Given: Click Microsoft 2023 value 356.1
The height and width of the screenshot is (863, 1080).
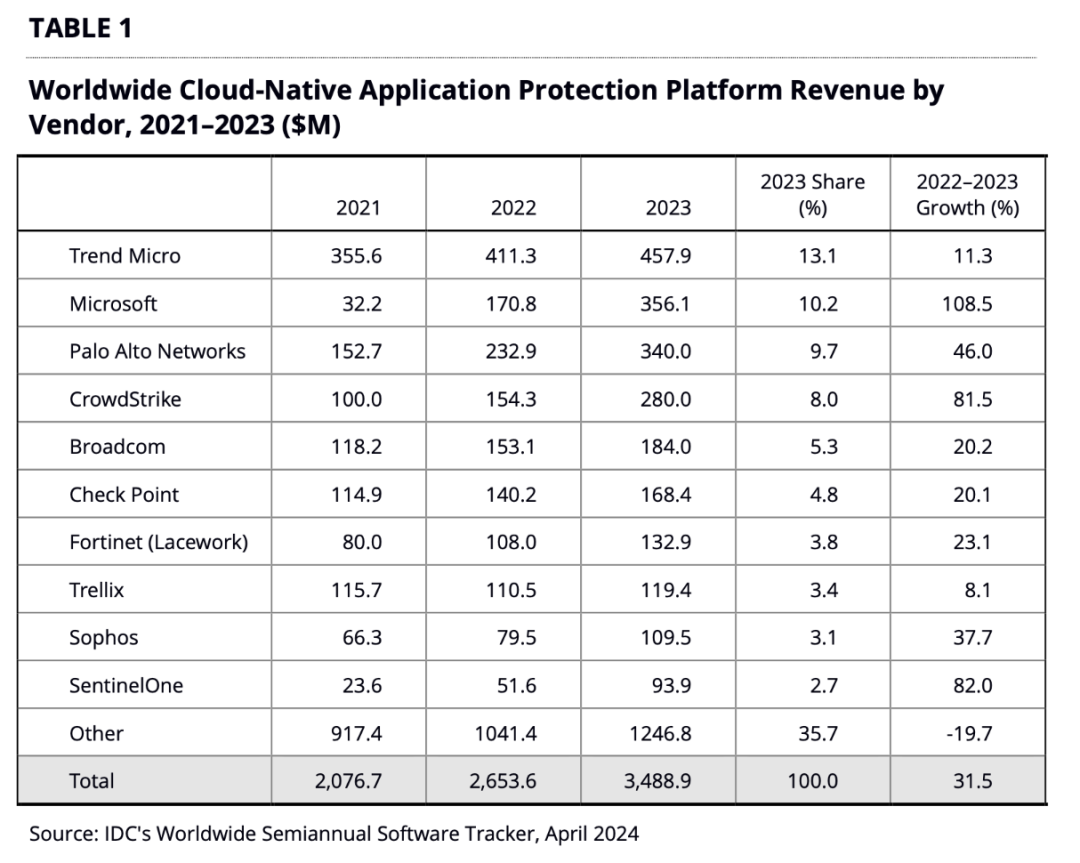Looking at the screenshot, I should point(665,303).
